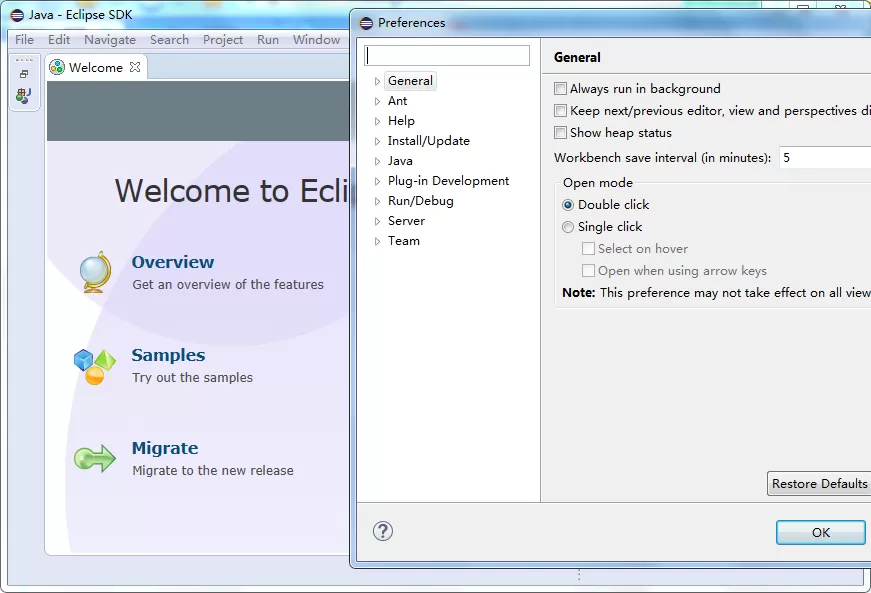Expand the Java preferences tree node
The width and height of the screenshot is (871, 593).
(377, 162)
